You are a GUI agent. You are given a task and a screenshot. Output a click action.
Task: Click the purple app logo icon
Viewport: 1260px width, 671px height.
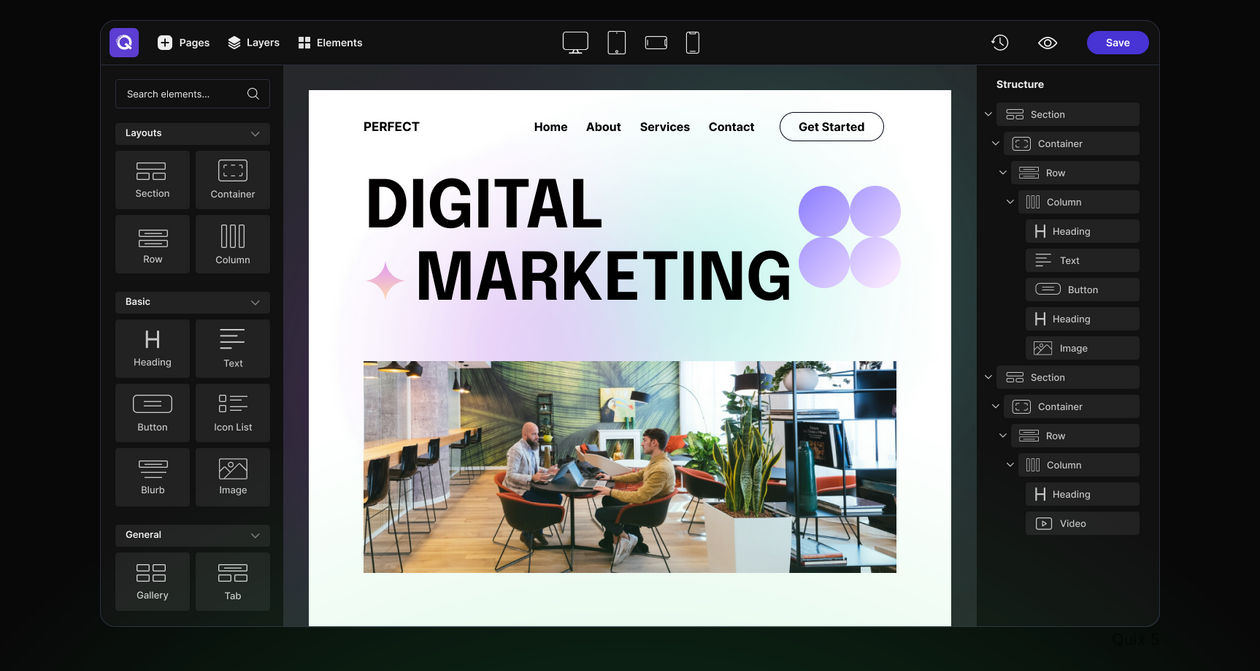coord(124,42)
